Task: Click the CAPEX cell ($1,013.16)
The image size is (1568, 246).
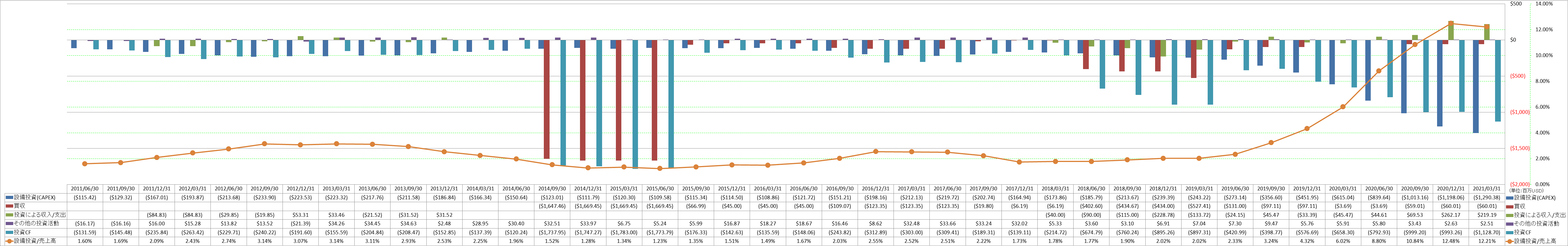Action: click(x=1415, y=198)
